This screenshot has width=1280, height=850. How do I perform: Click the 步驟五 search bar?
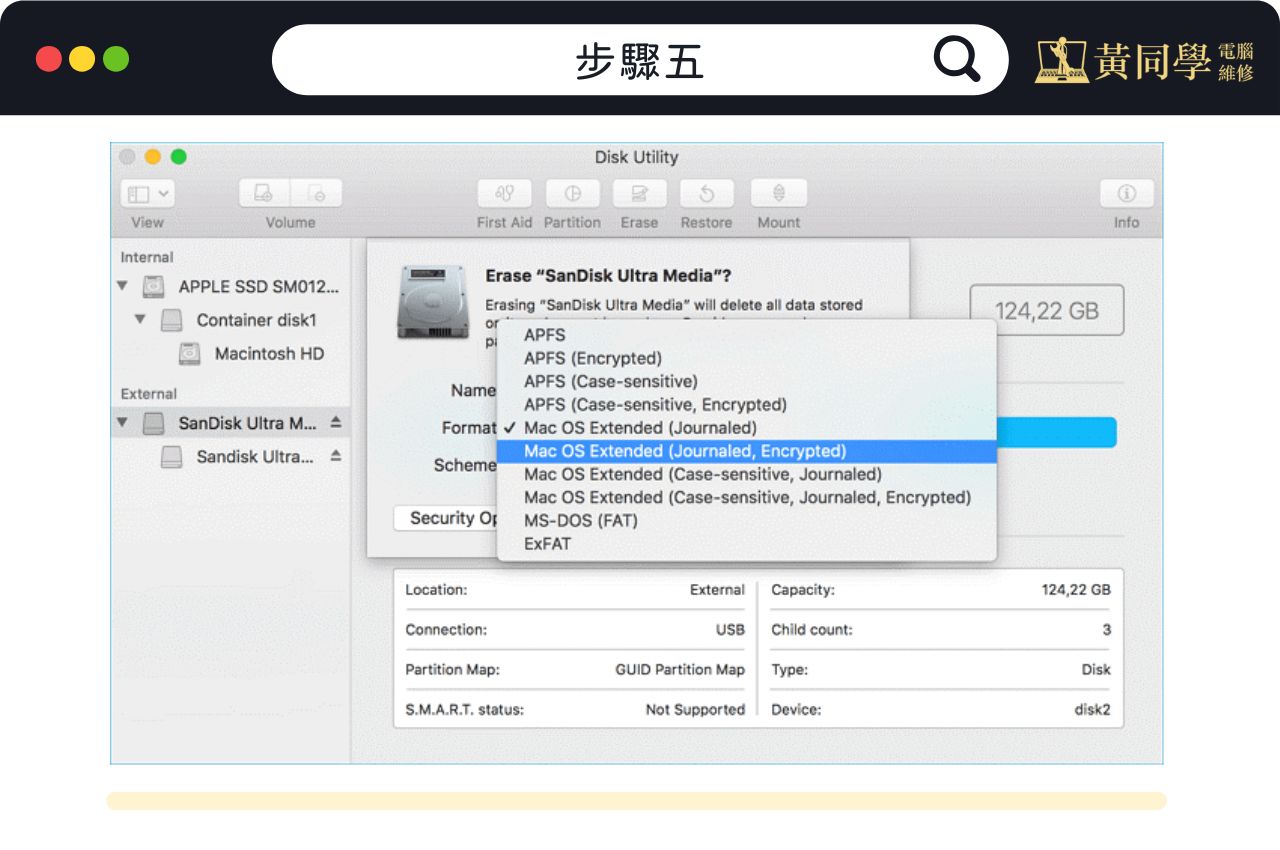[640, 60]
